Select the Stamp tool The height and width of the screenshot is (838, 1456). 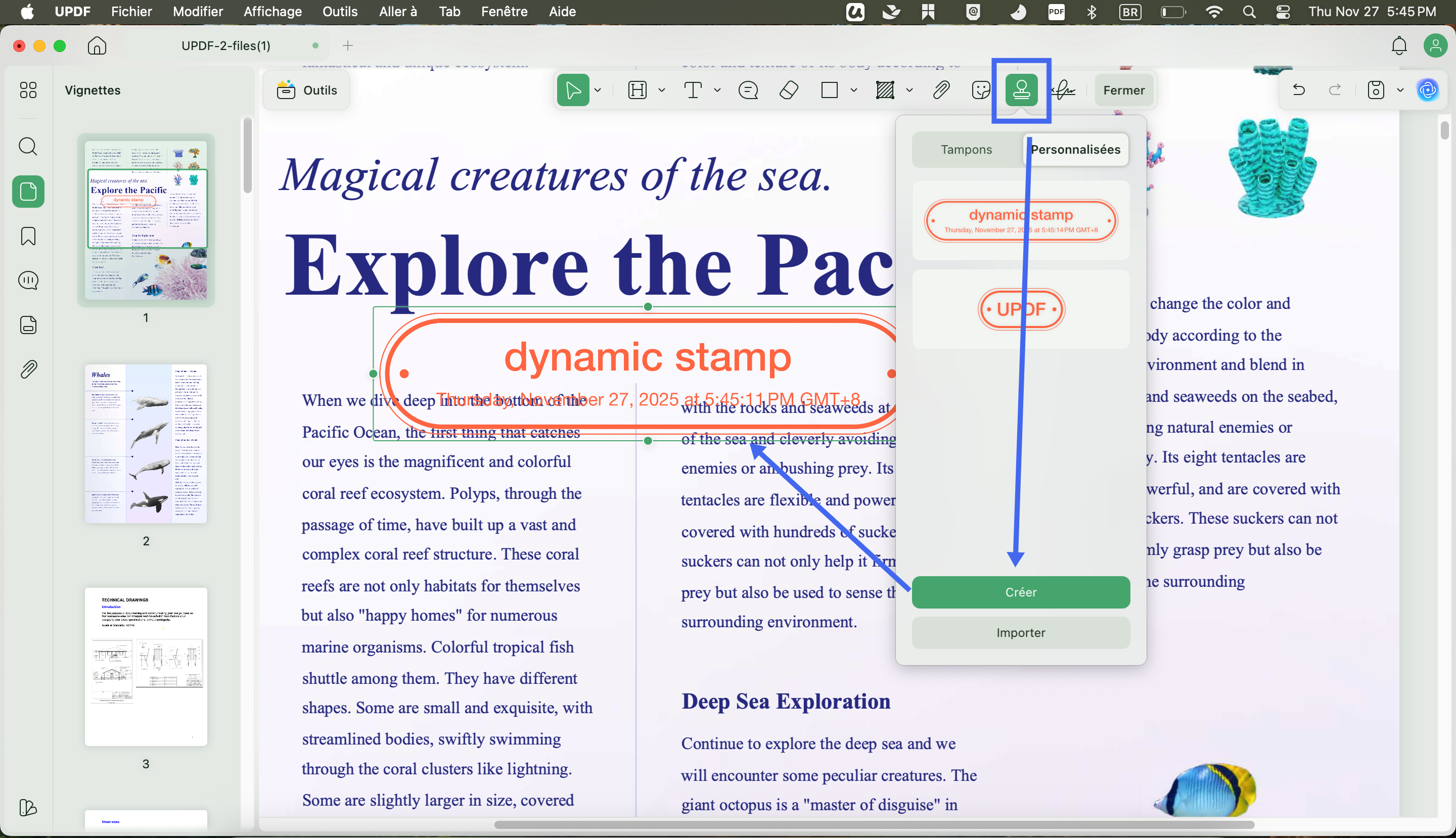point(1021,90)
